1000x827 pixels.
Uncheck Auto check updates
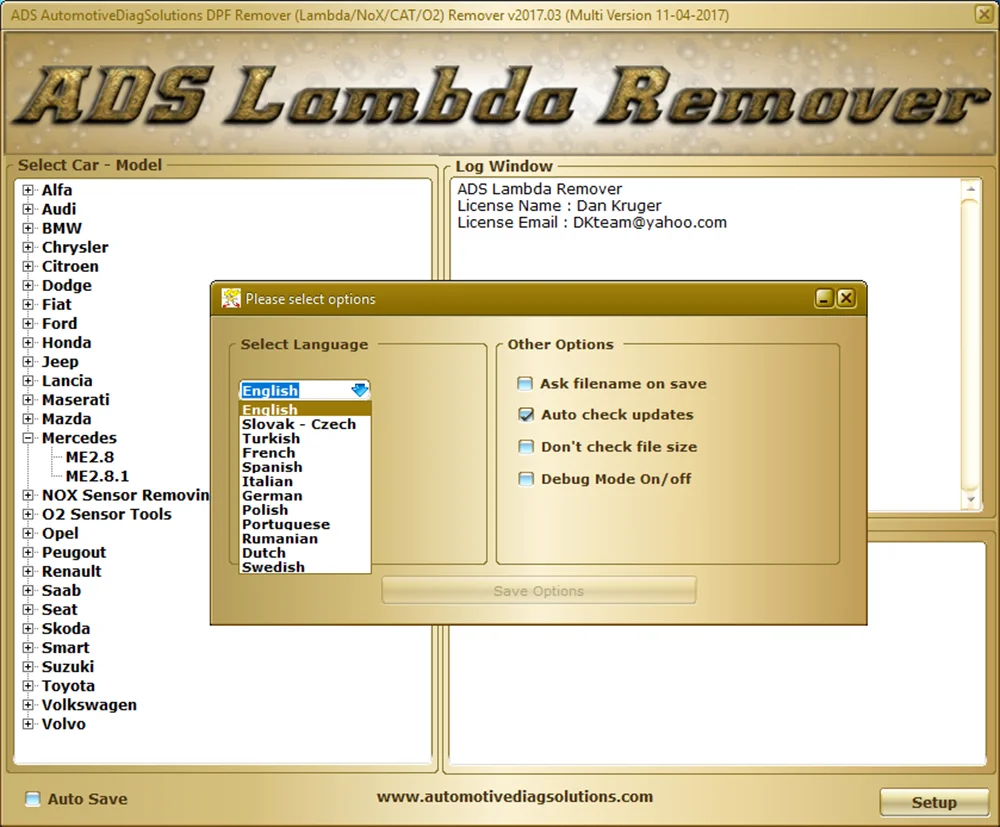click(x=526, y=414)
